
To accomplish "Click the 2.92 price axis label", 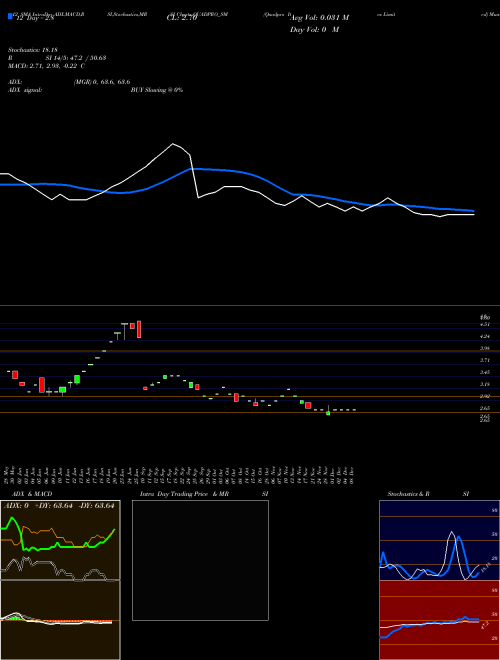I will (484, 396).
